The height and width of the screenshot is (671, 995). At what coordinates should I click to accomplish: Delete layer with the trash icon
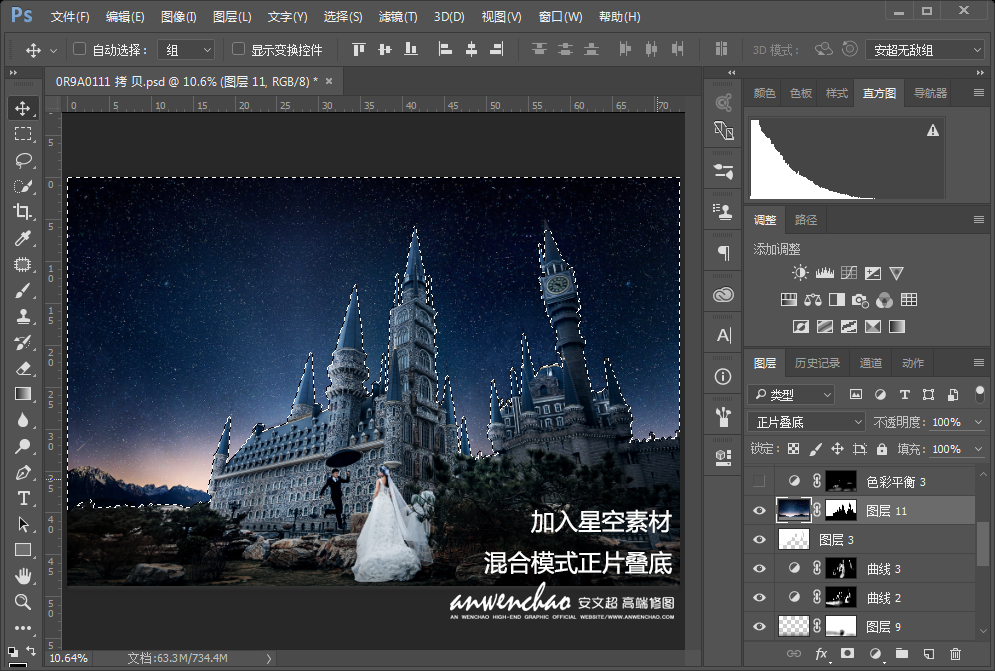click(x=955, y=653)
